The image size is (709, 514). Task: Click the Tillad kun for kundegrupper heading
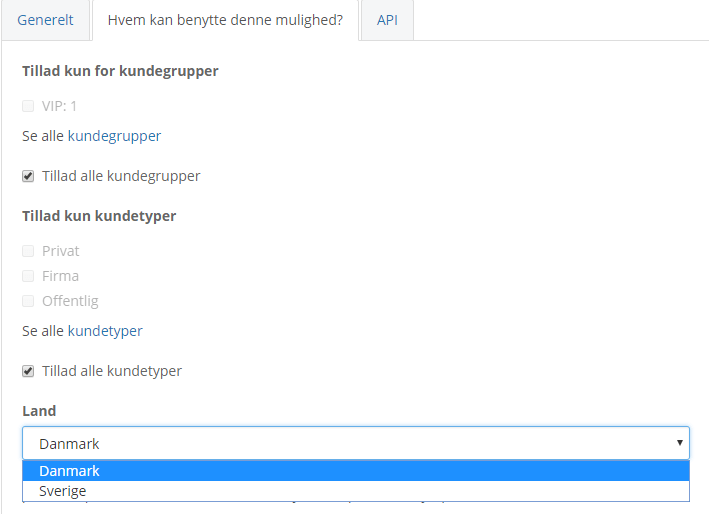tap(120, 71)
